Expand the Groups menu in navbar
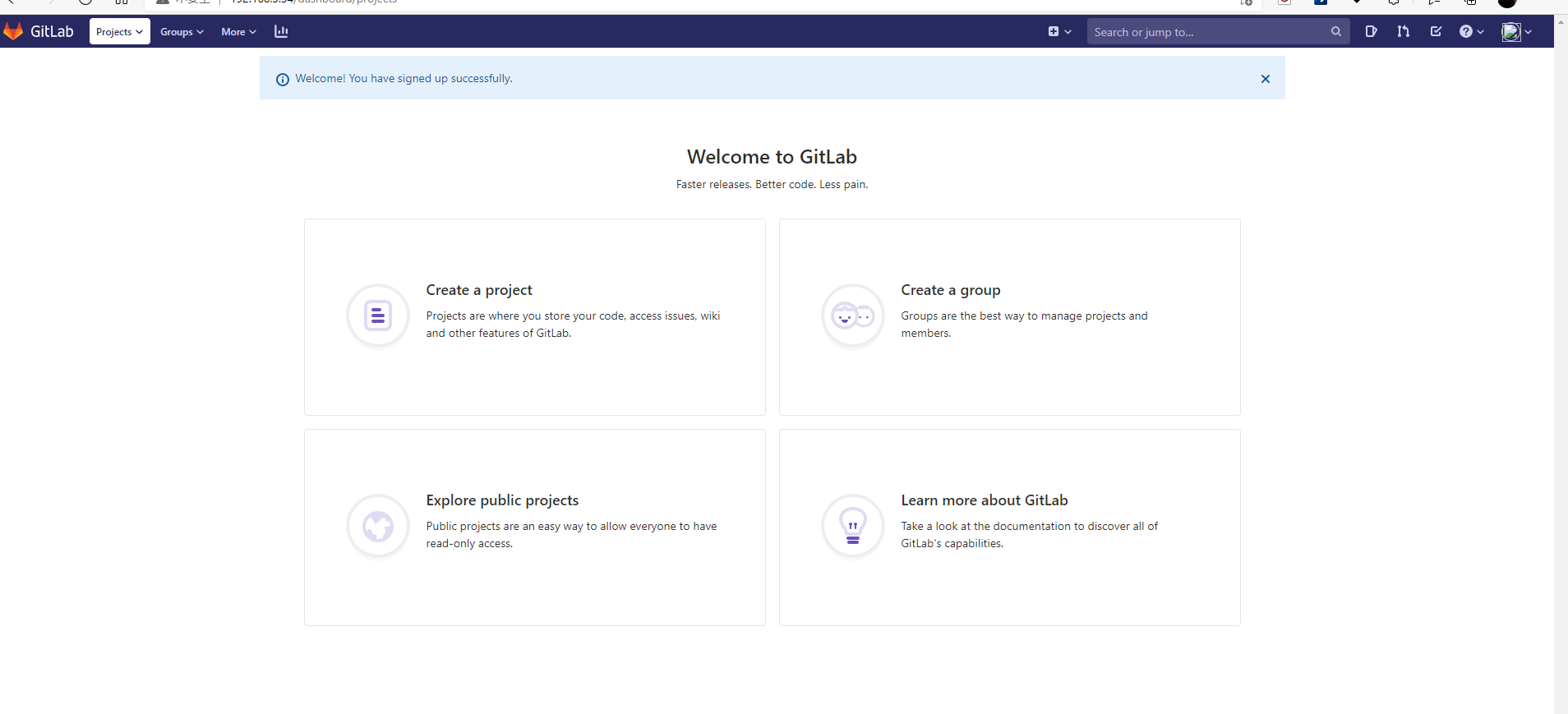 tap(182, 31)
